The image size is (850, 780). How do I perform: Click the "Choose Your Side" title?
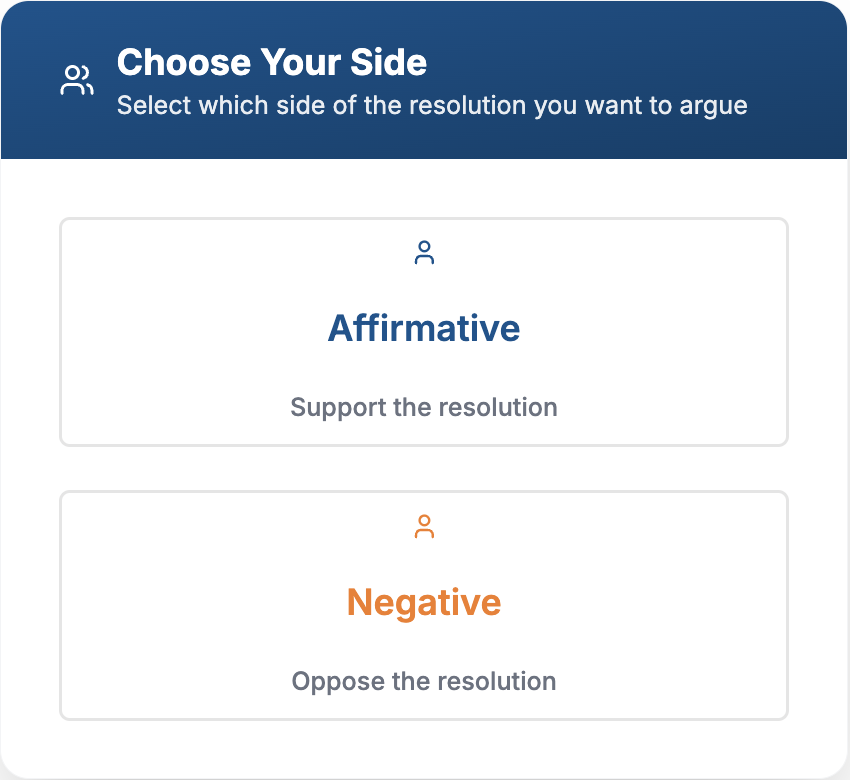pos(272,63)
